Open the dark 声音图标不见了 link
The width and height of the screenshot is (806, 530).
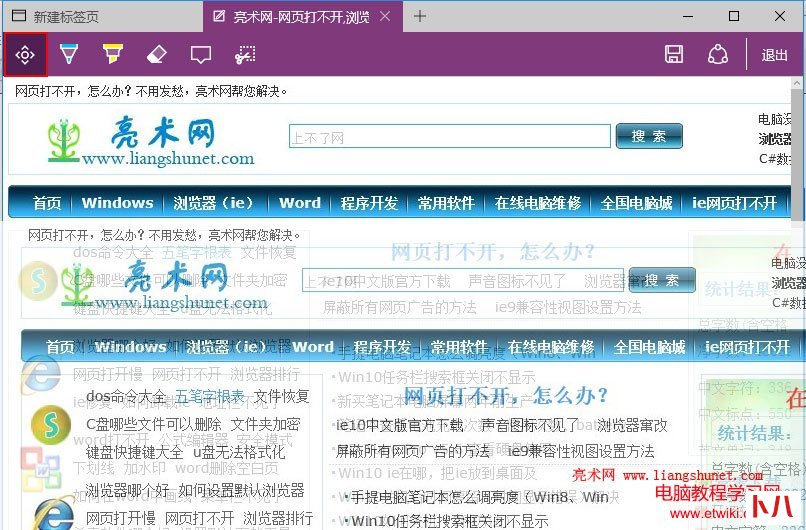point(530,425)
